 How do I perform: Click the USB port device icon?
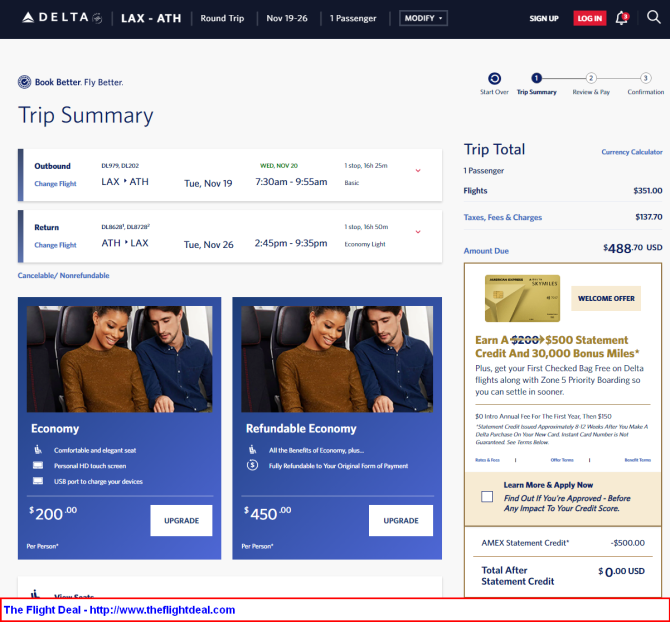38,481
